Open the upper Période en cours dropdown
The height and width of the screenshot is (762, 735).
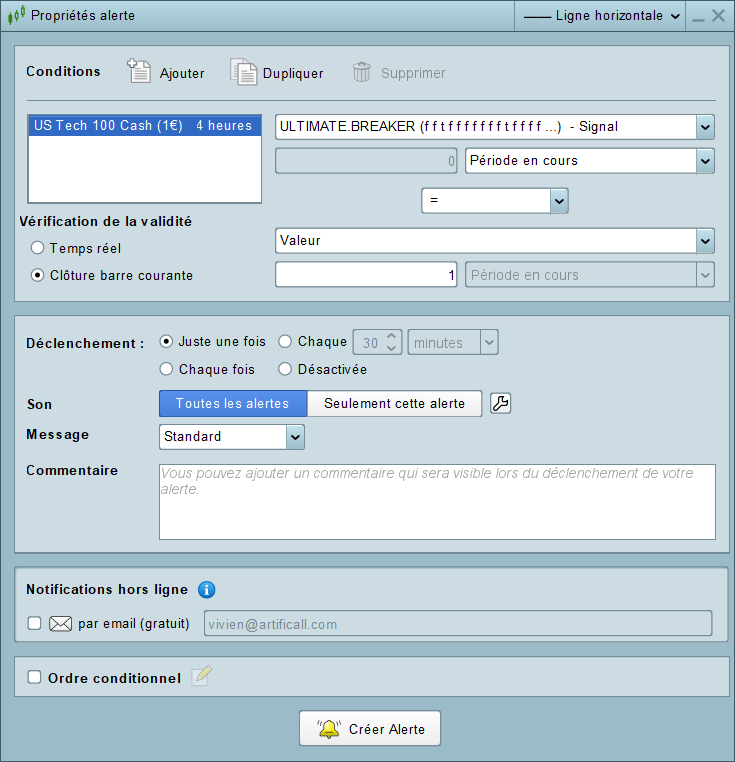click(x=705, y=161)
